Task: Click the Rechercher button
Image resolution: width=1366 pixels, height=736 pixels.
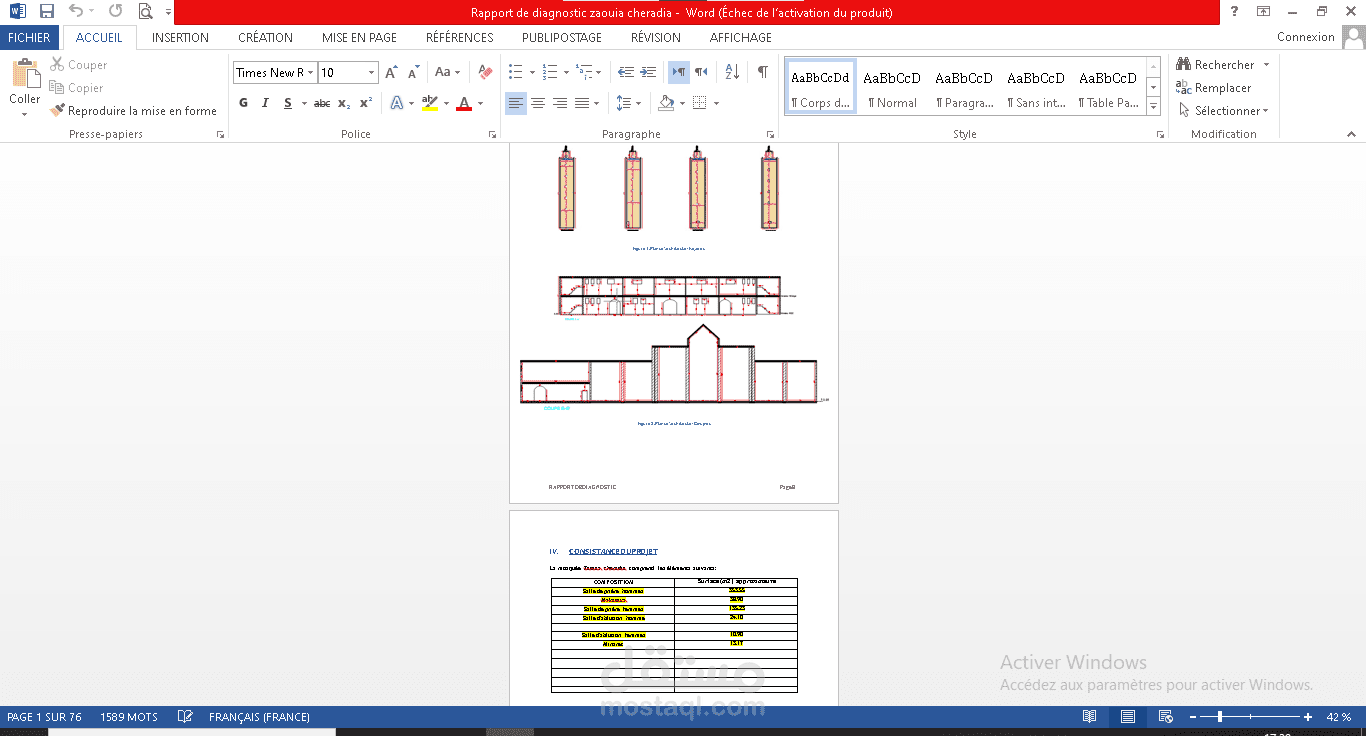Action: [1215, 65]
